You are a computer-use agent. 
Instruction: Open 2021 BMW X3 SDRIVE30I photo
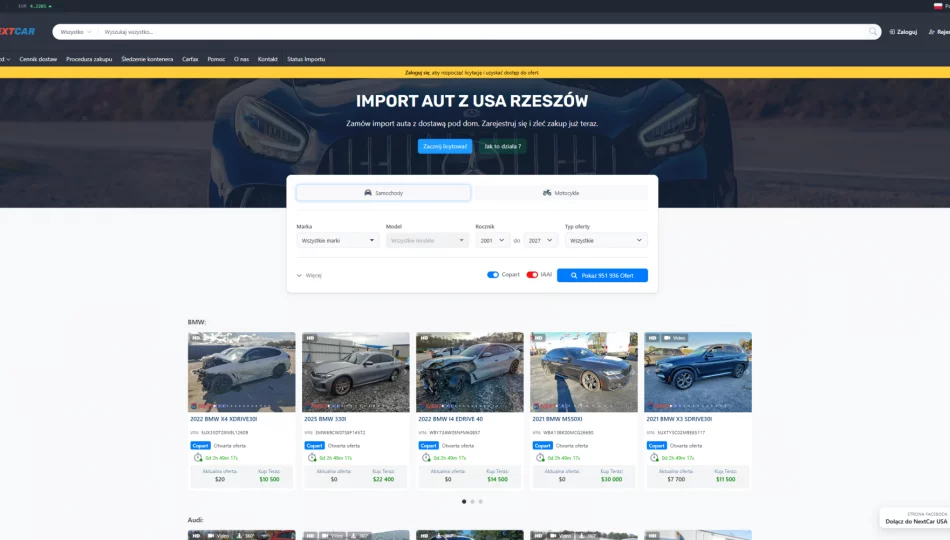698,372
